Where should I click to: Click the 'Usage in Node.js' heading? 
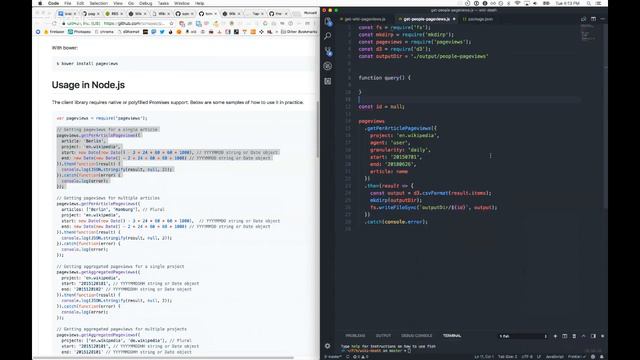(88, 85)
